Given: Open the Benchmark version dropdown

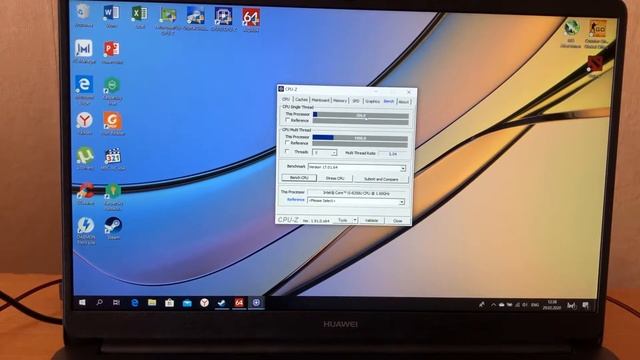Looking at the screenshot, I should click(357, 168).
